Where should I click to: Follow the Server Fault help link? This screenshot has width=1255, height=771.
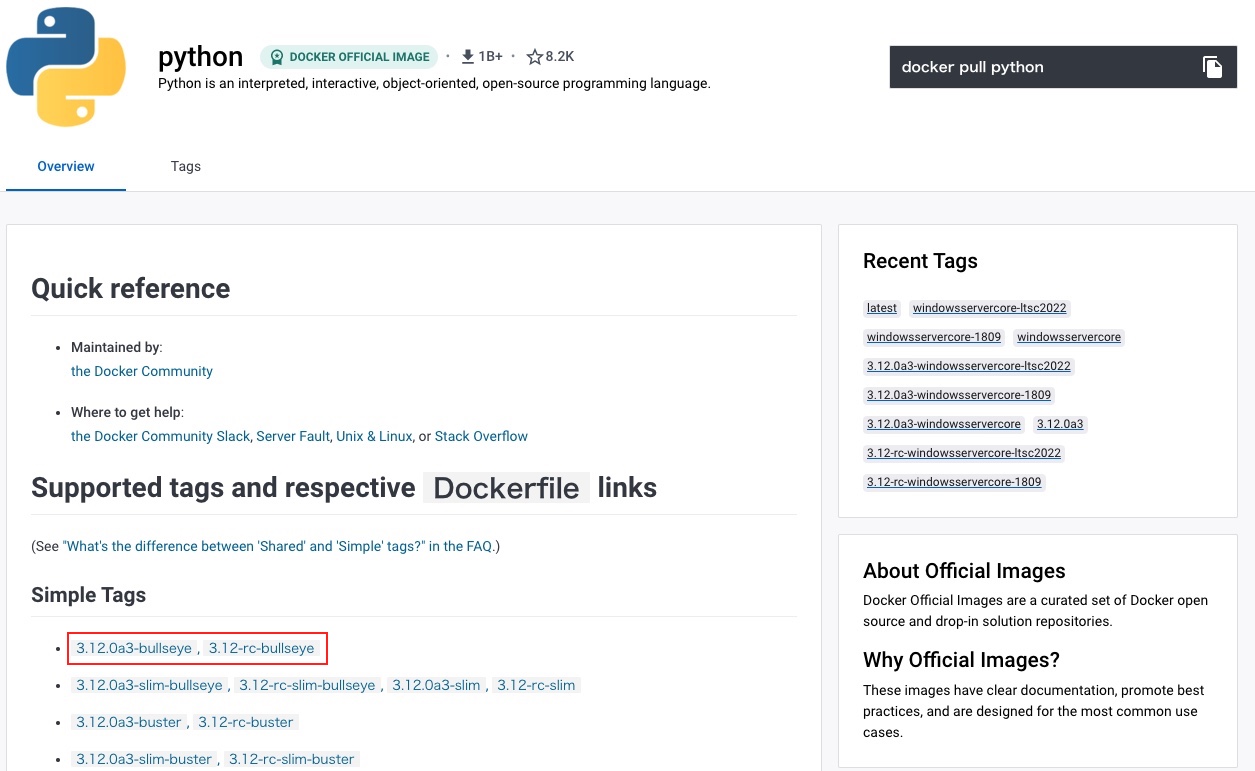293,436
